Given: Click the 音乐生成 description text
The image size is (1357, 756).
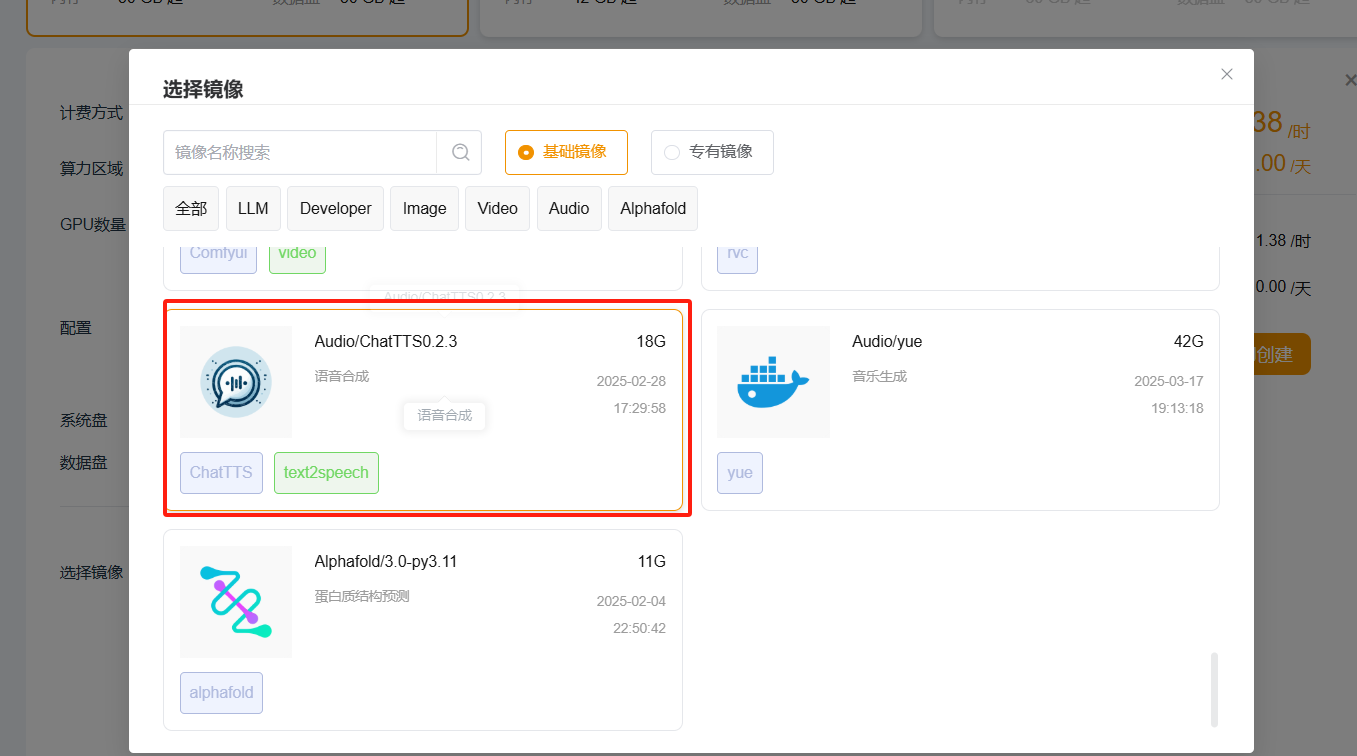Looking at the screenshot, I should pyautogui.click(x=879, y=377).
